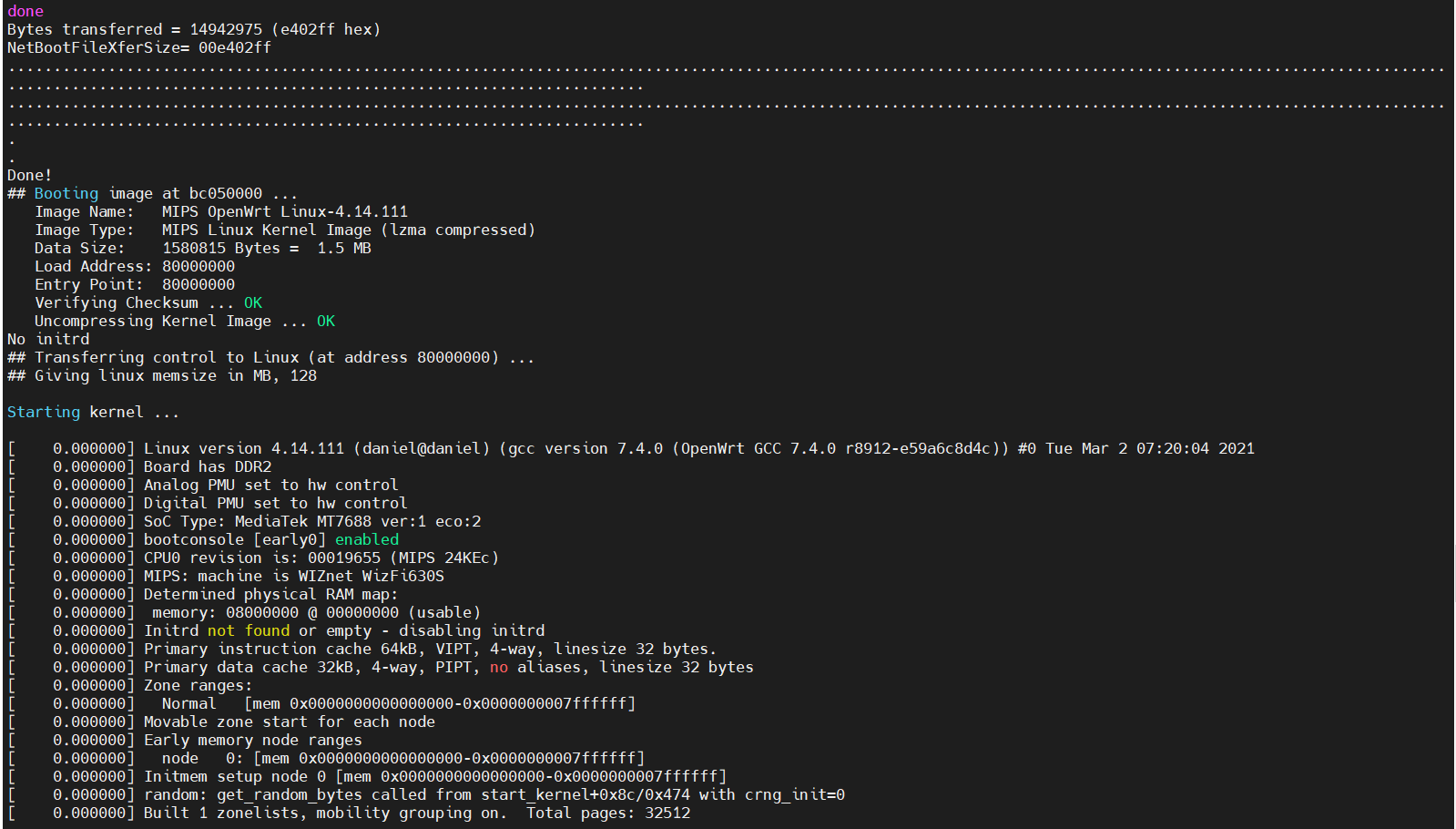Screen dimensions: 1456x829
Task: Click 'Initrd not found or empty' log line
Action: [276, 630]
